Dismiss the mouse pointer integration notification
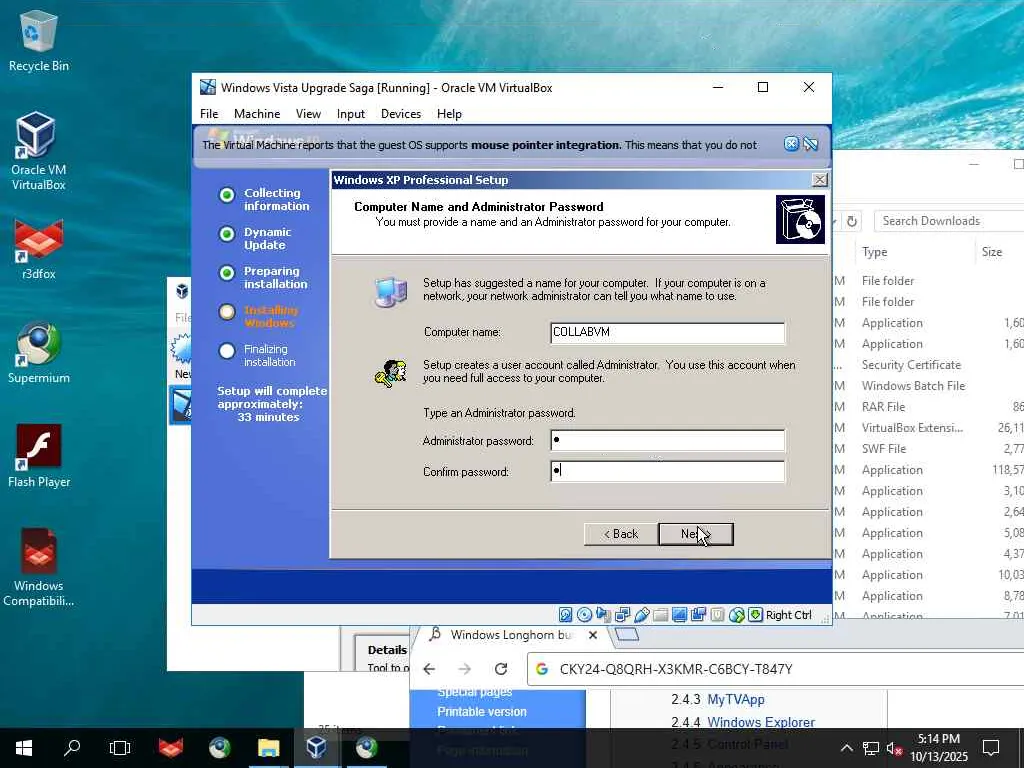Image resolution: width=1024 pixels, height=768 pixels. point(791,144)
